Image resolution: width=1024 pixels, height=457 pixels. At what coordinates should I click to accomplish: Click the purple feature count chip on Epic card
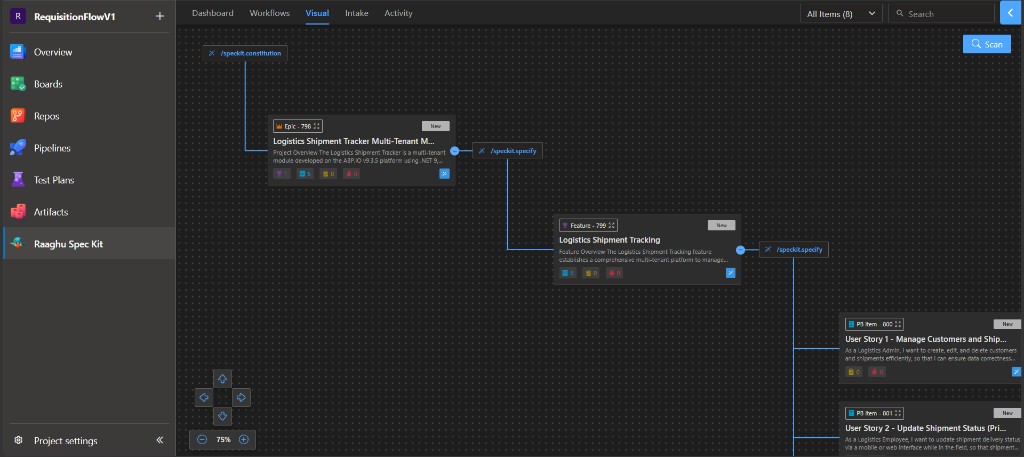click(282, 174)
